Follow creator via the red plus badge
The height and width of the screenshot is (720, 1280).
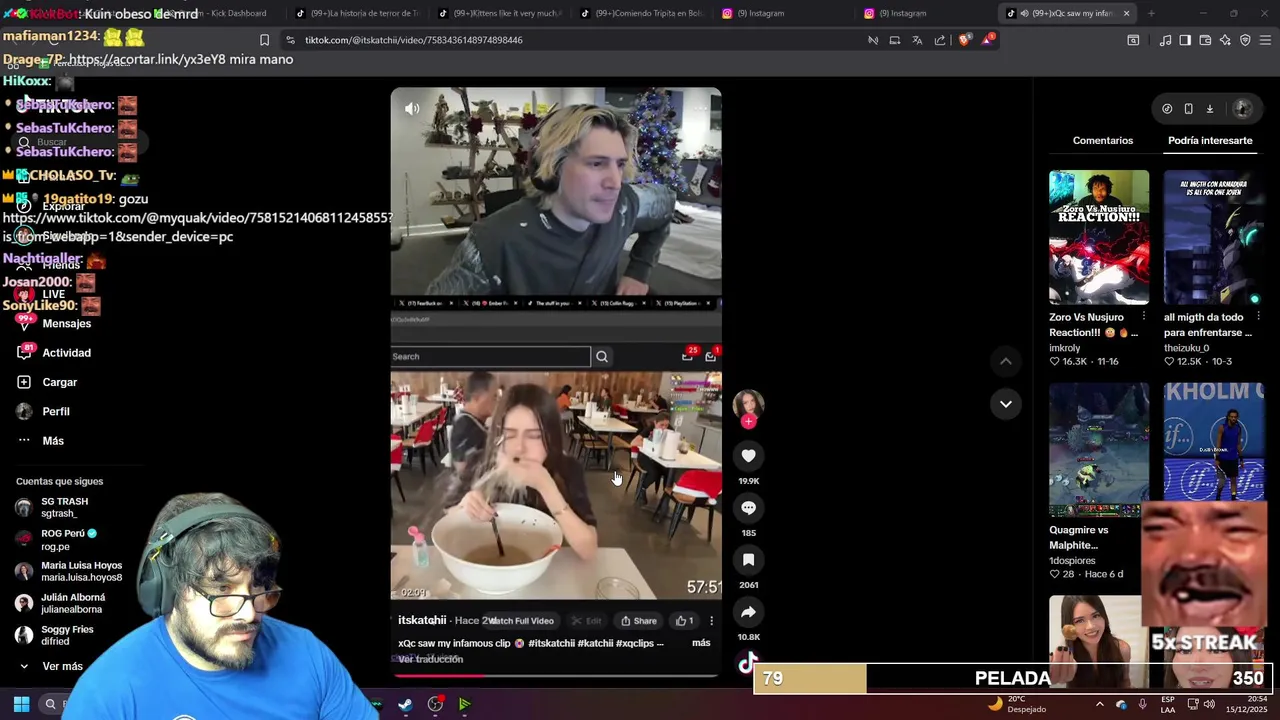click(x=748, y=421)
